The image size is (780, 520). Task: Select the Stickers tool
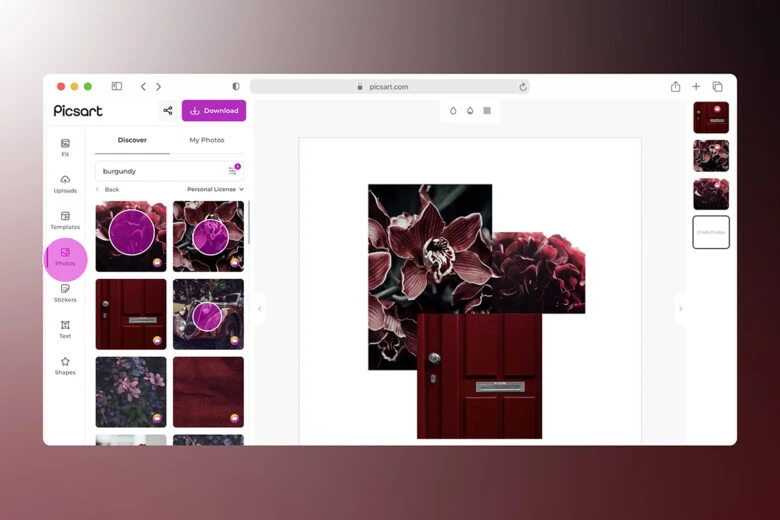tap(65, 293)
